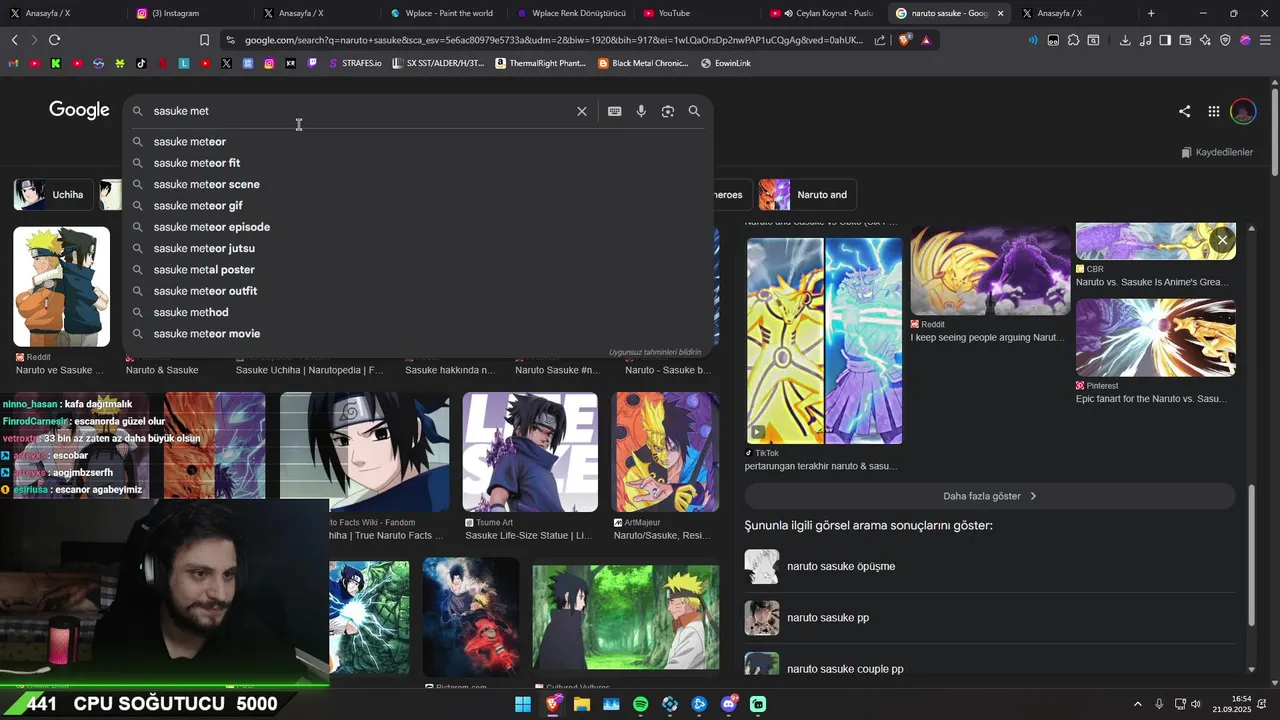Open Brave Shields lion icon

point(905,40)
